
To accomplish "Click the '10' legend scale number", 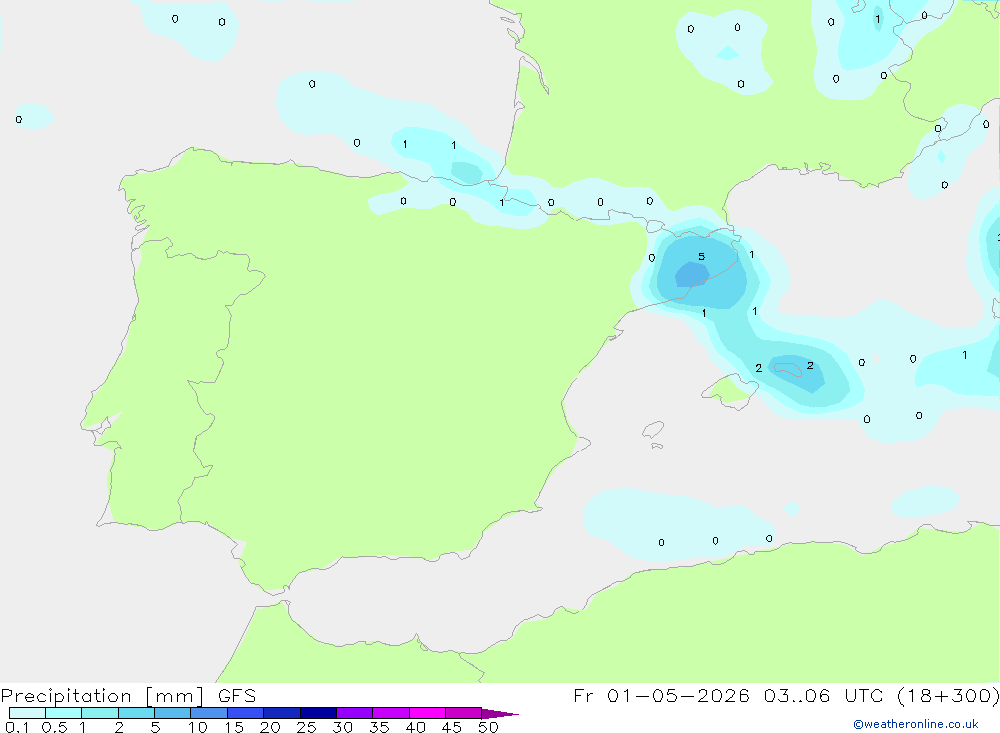I will click(198, 727).
